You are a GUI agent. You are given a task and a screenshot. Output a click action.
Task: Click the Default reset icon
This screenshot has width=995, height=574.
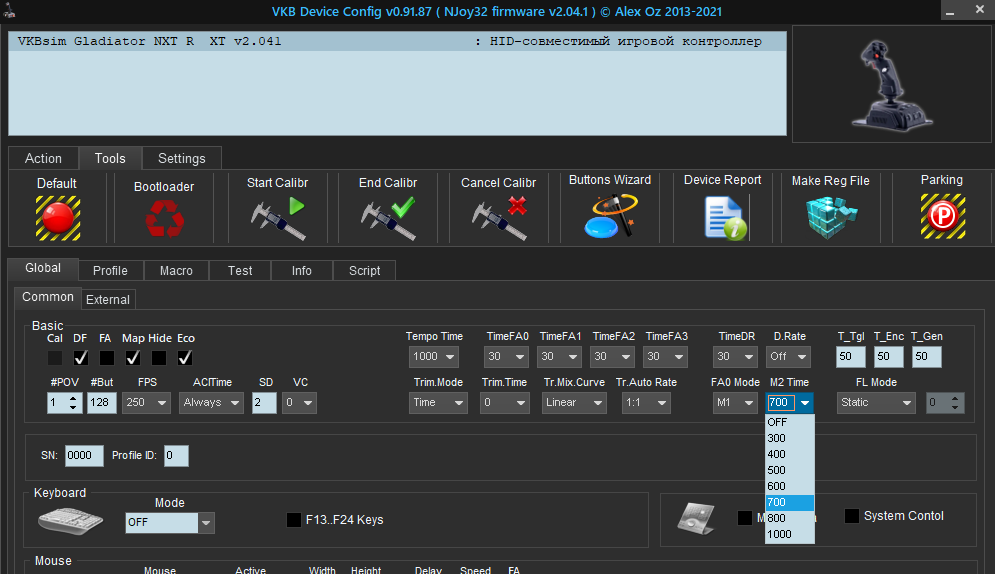[57, 216]
